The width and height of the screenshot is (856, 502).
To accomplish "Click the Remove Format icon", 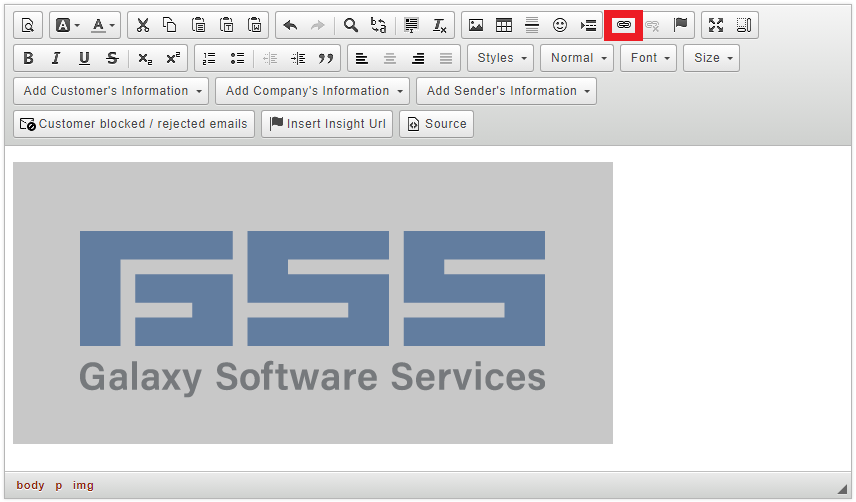I will (x=439, y=25).
